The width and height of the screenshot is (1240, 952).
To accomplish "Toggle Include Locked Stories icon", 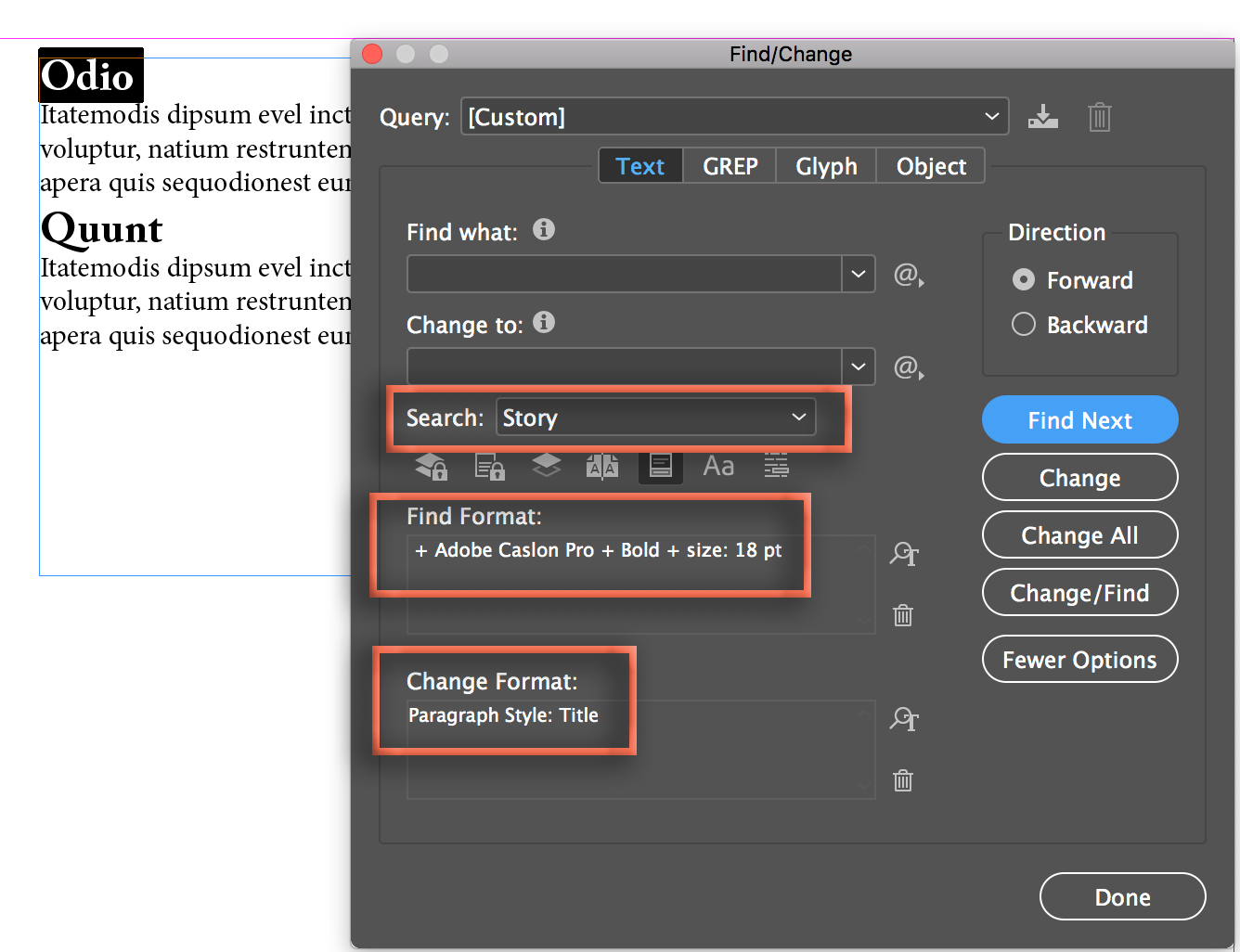I will pos(489,466).
